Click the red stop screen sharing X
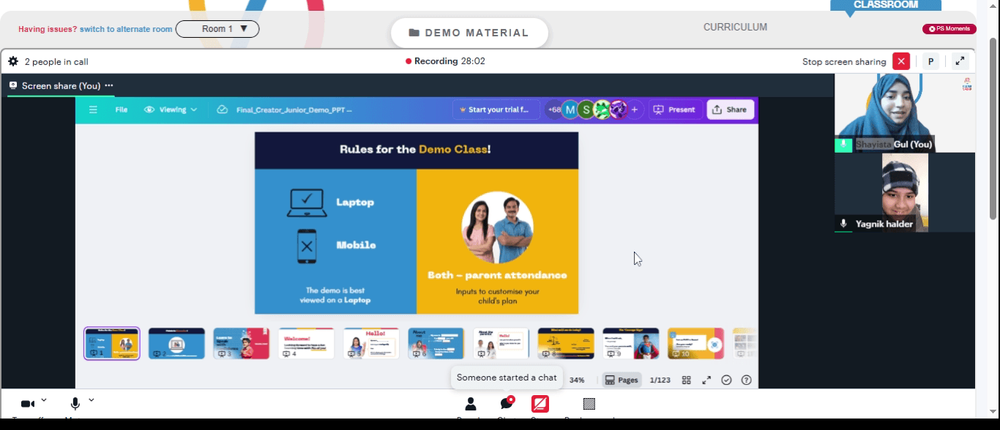 tap(901, 62)
